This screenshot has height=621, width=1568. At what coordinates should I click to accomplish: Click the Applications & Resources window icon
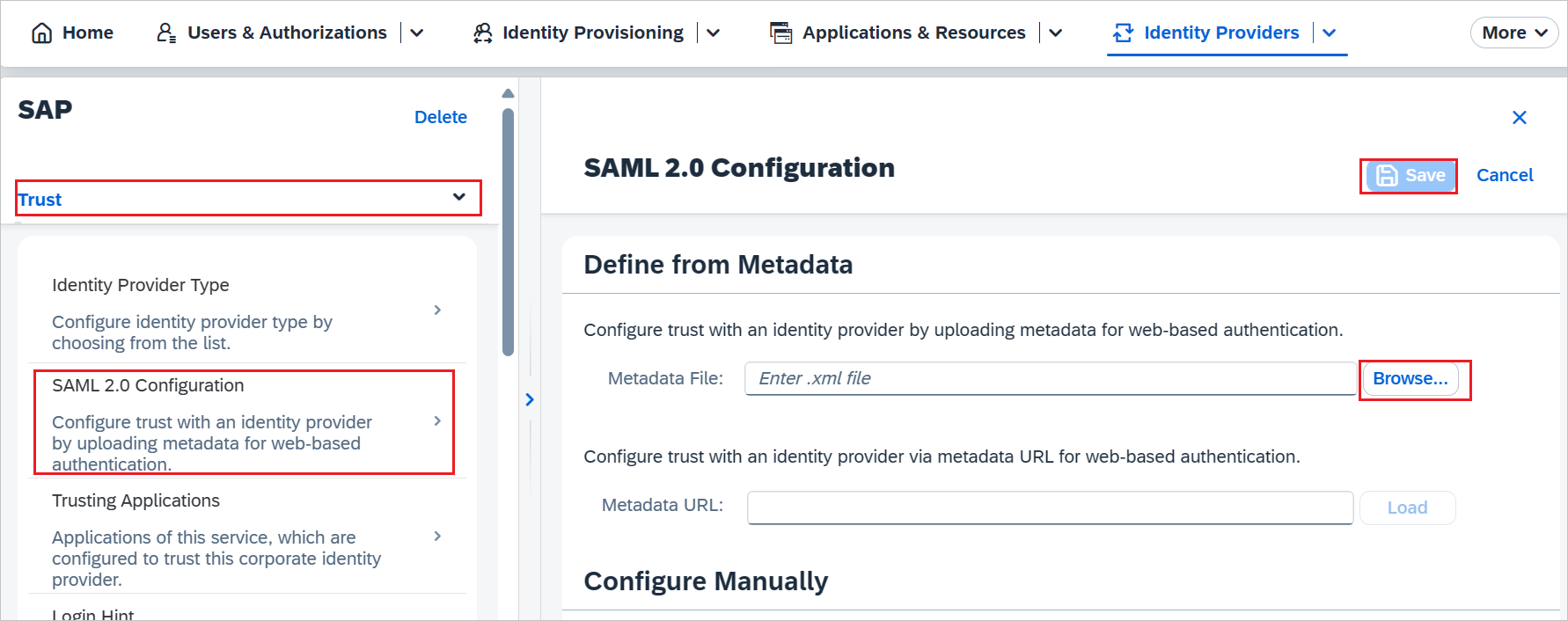(780, 33)
